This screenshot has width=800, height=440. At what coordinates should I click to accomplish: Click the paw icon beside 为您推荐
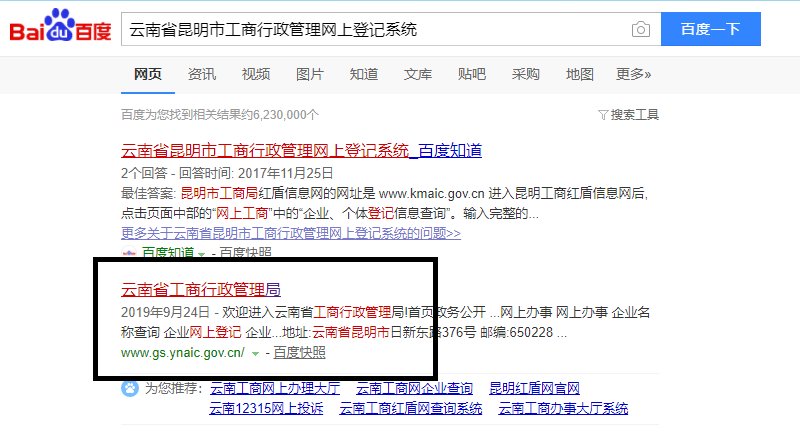130,388
